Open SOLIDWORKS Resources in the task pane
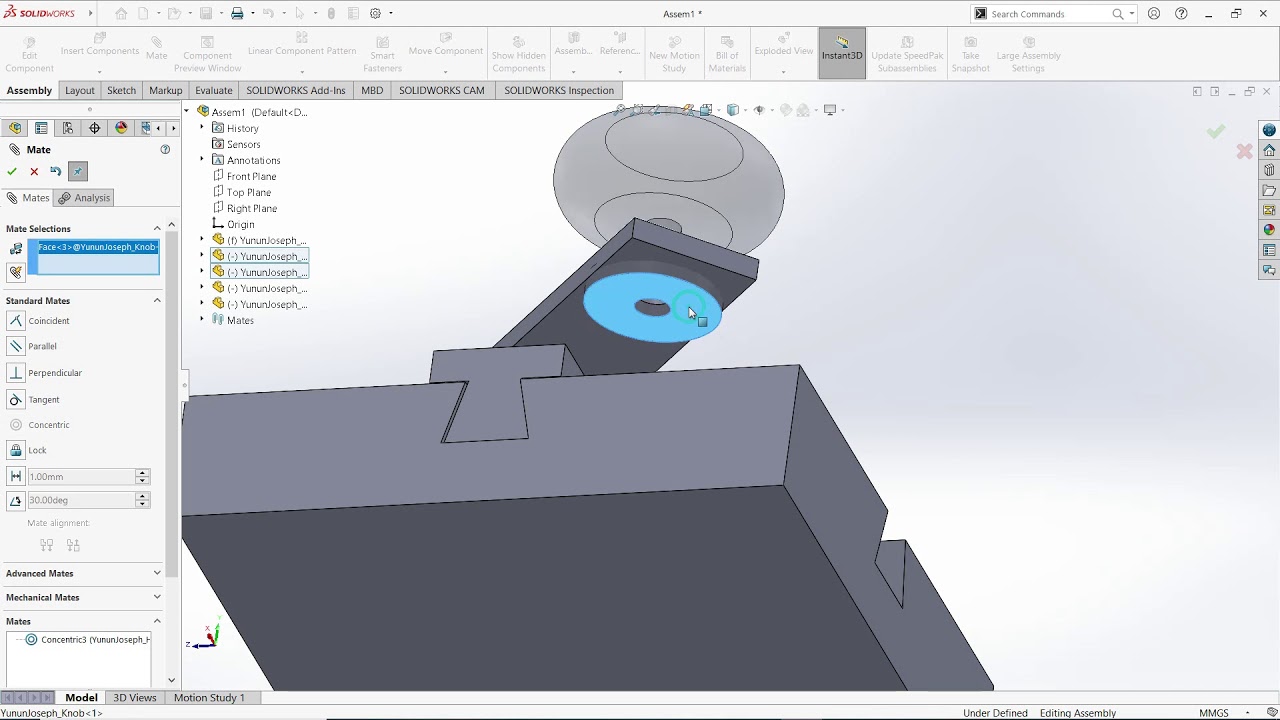 tap(1269, 150)
